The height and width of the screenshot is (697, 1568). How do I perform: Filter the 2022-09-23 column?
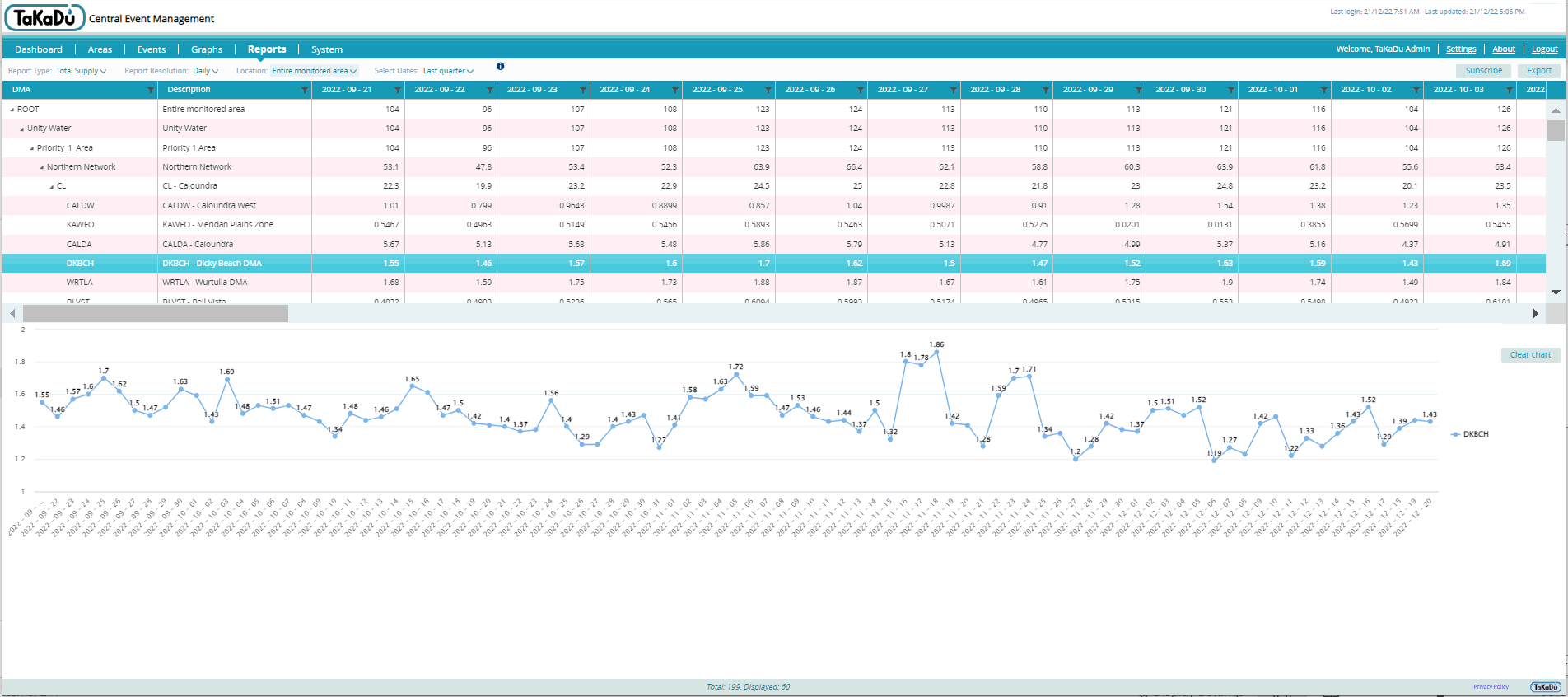[583, 90]
